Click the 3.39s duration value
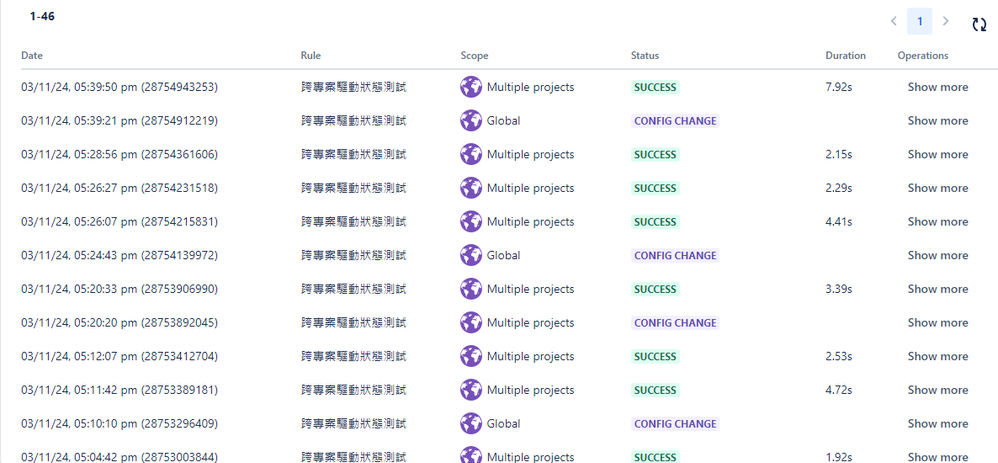This screenshot has height=463, width=998. (x=839, y=290)
